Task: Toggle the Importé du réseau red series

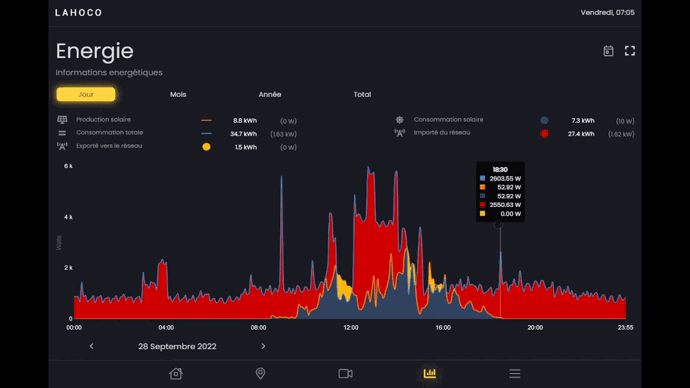Action: pyautogui.click(x=544, y=134)
